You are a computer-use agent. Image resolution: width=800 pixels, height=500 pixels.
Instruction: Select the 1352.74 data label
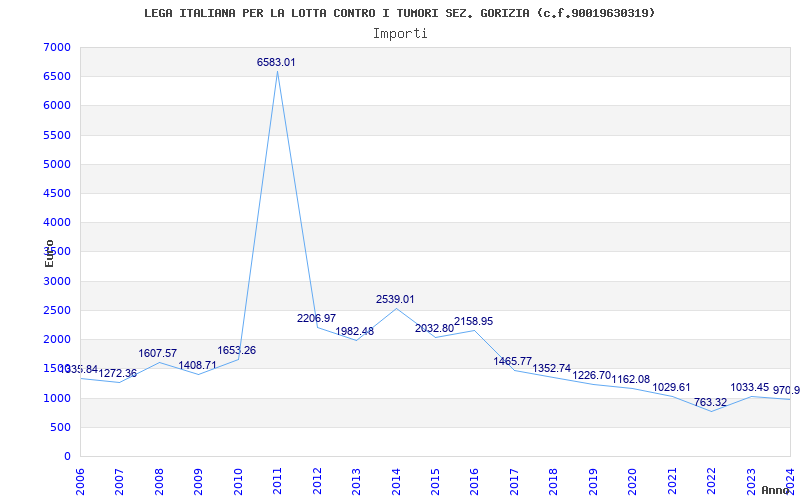(552, 368)
